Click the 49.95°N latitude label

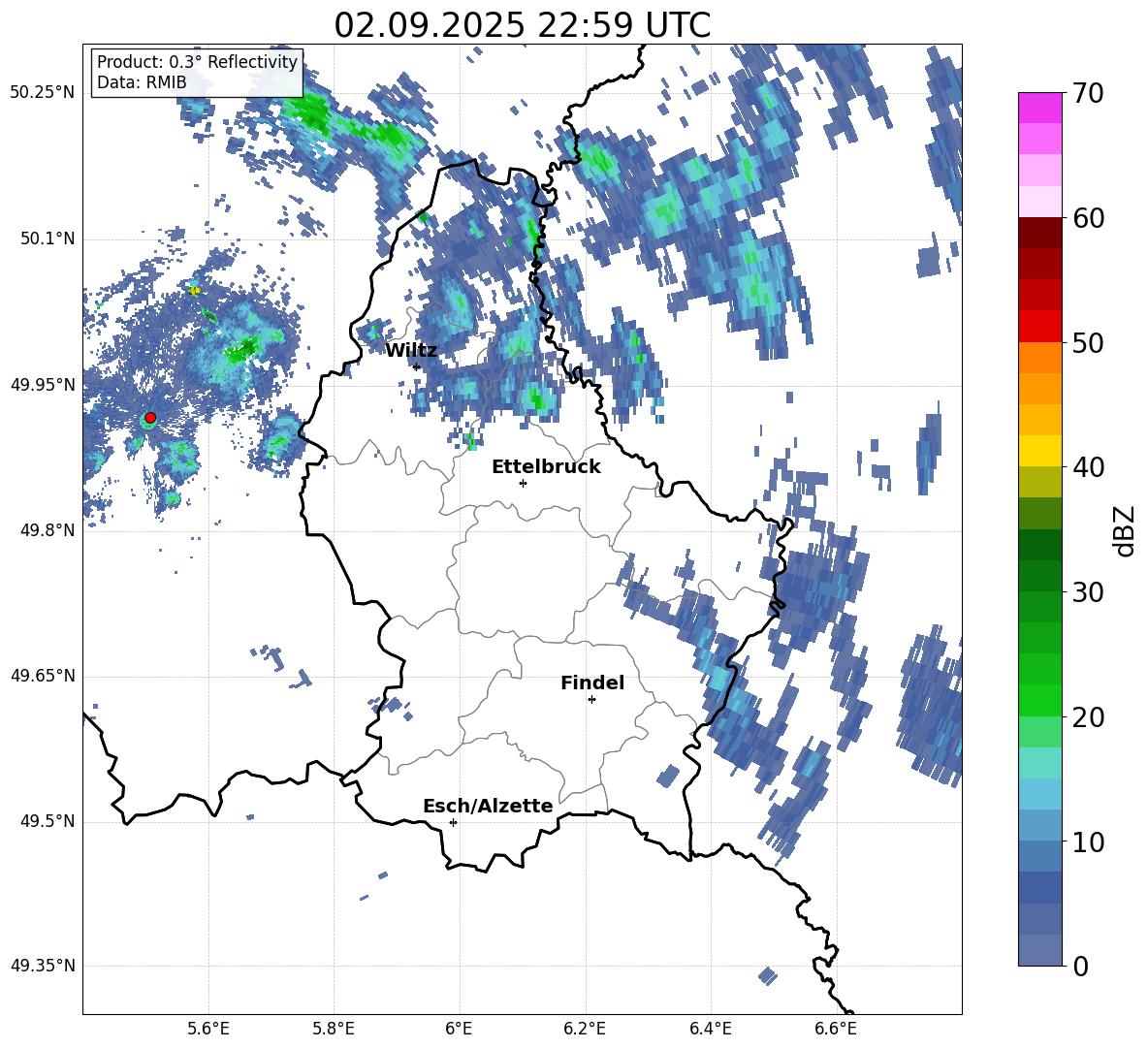pos(43,385)
